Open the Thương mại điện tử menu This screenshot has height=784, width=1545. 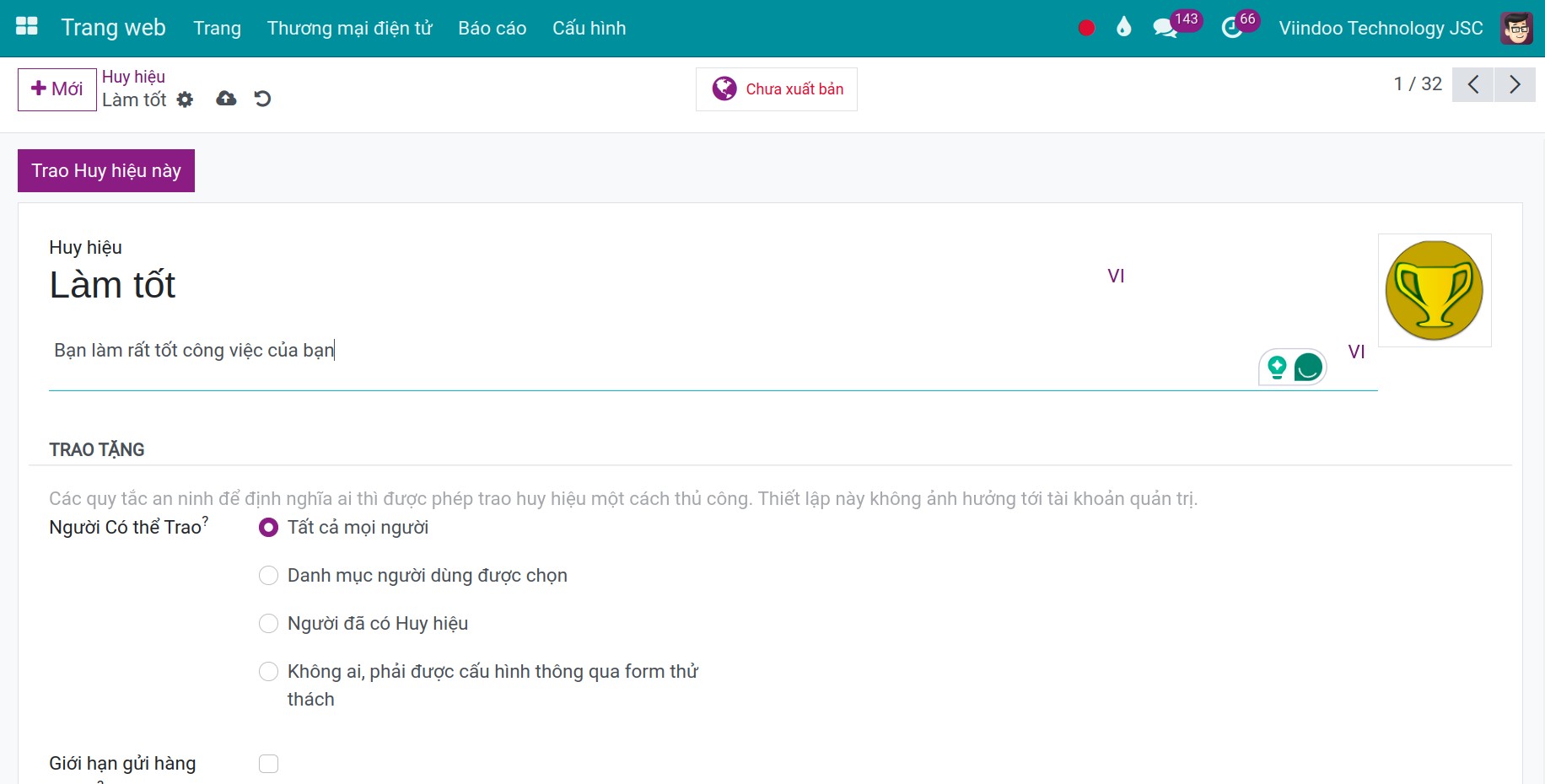(x=349, y=28)
